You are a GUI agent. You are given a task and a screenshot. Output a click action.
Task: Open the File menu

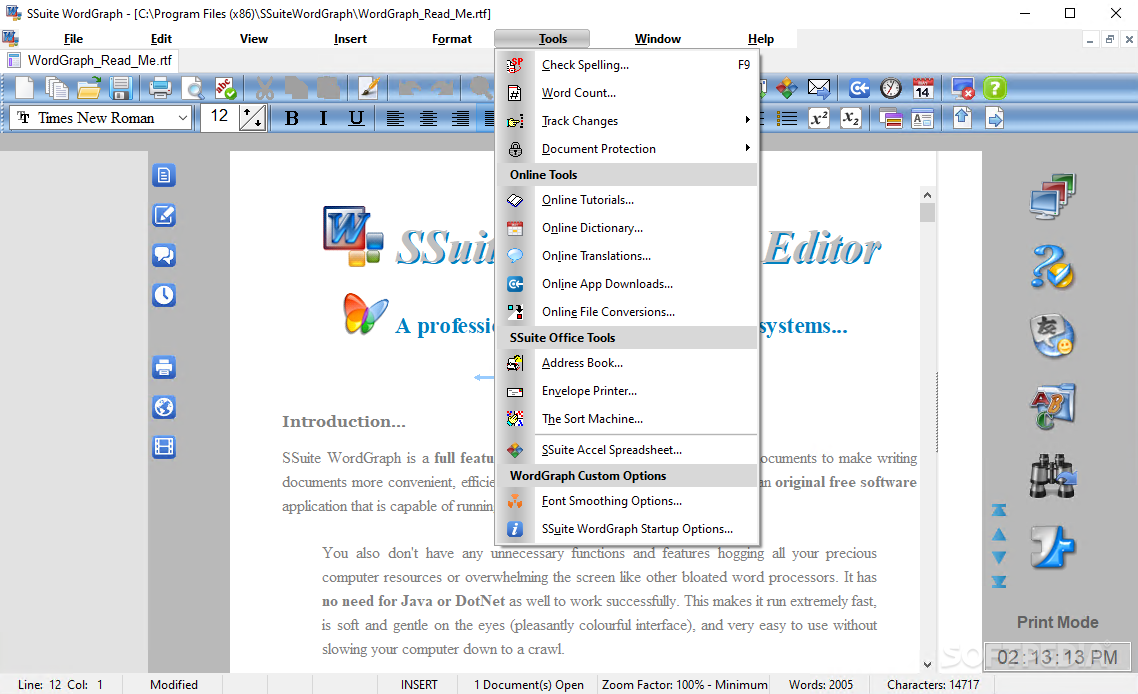(73, 38)
